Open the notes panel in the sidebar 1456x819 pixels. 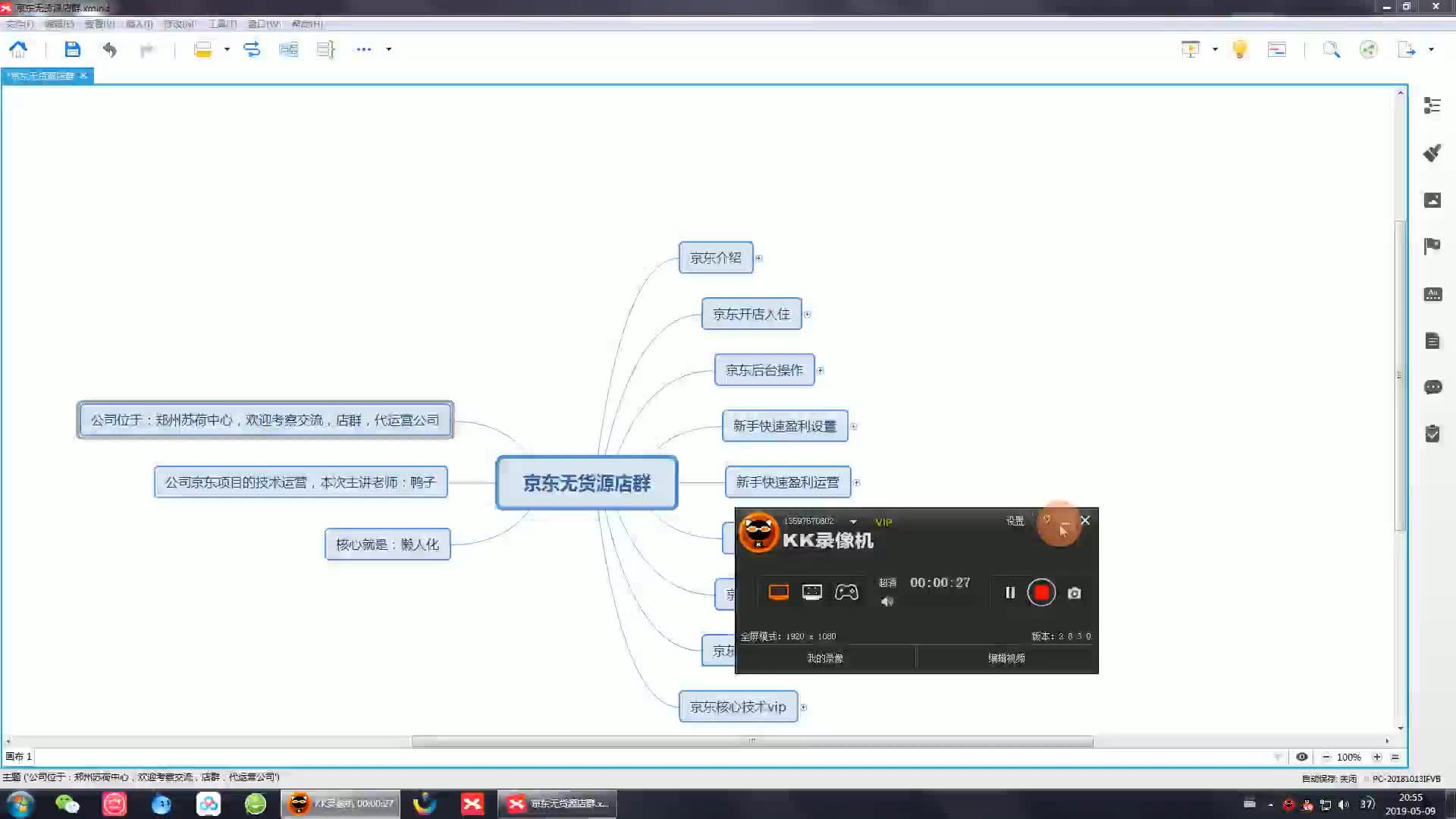click(1432, 340)
